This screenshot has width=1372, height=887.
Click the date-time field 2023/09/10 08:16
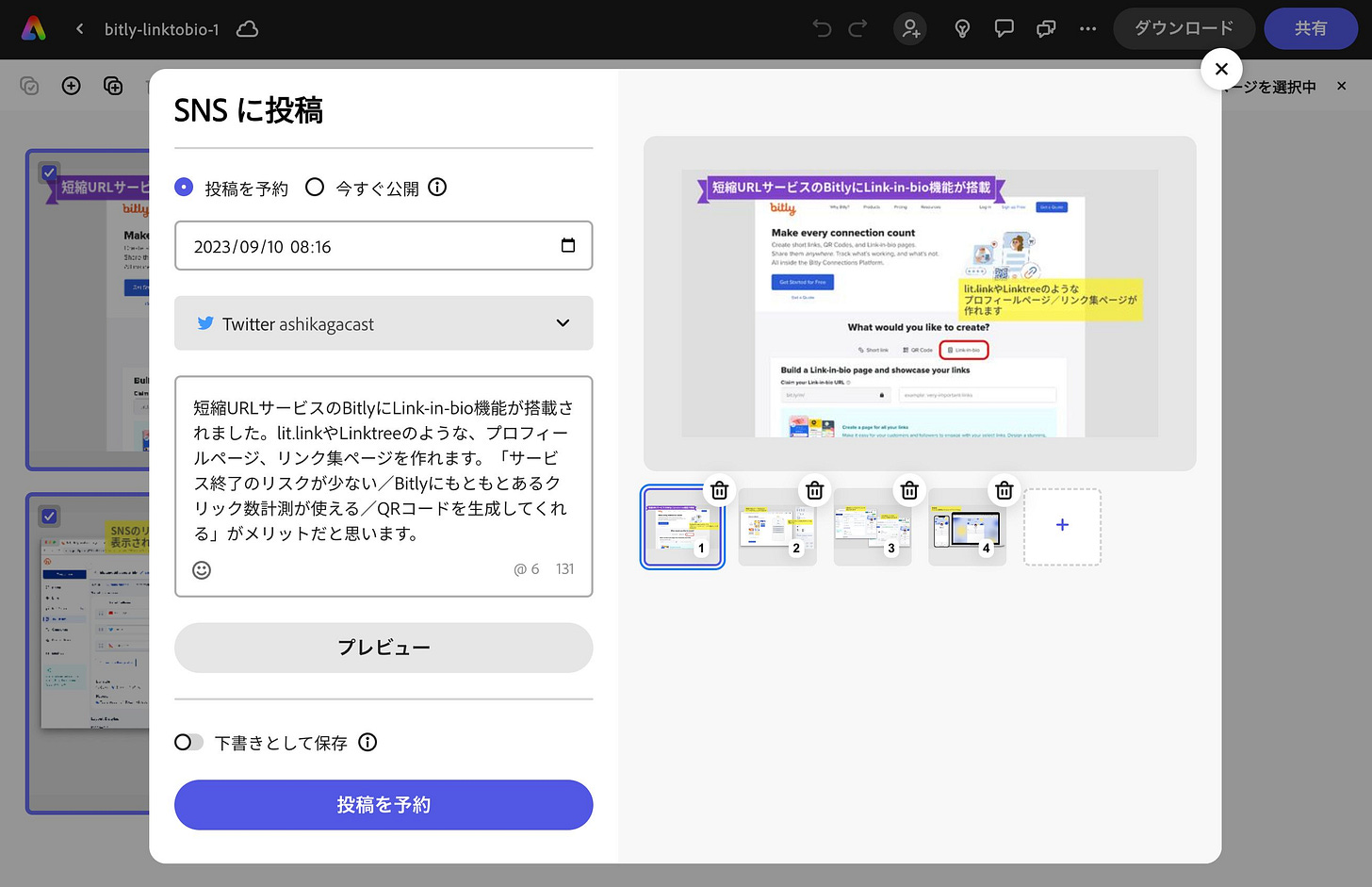tap(384, 246)
